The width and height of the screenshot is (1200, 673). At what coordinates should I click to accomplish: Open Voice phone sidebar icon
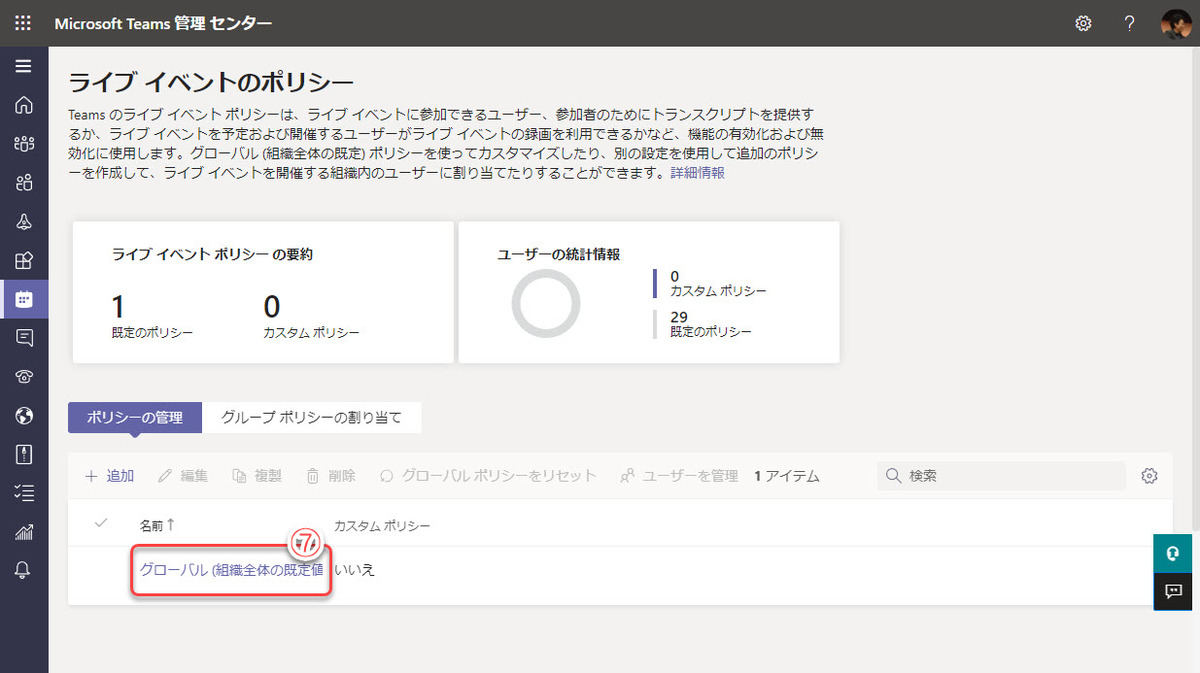(x=24, y=377)
